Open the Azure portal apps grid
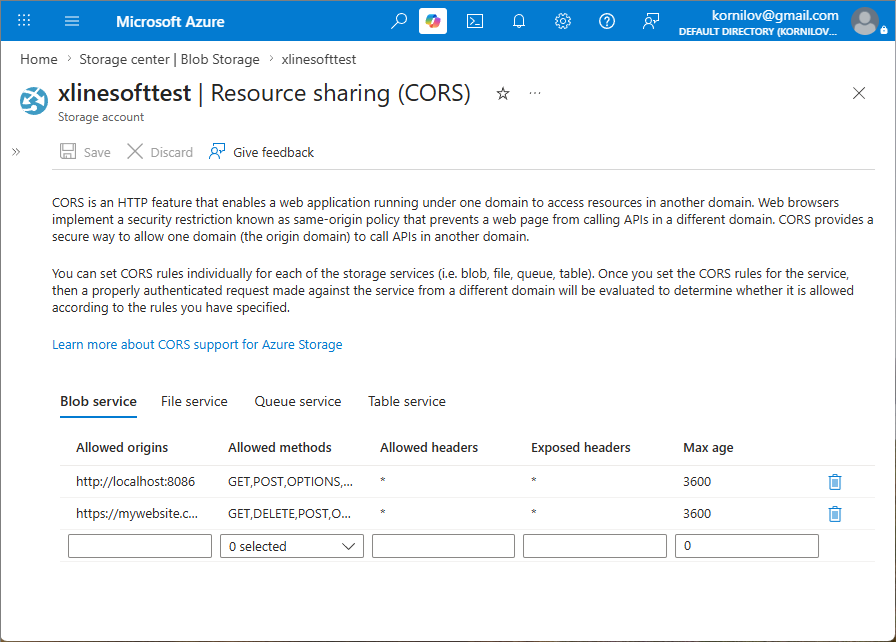 24,21
